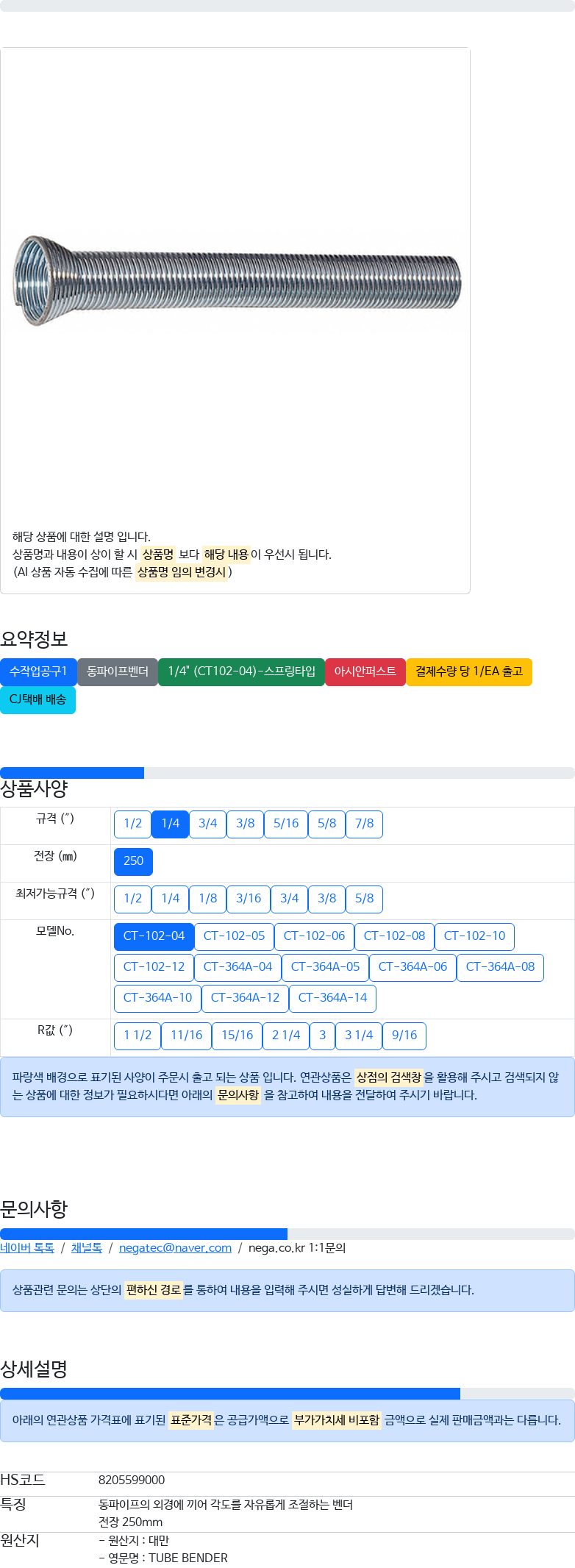The width and height of the screenshot is (575, 1568).
Task: Open the 네이버 톡톡 link
Action: pos(27,1247)
